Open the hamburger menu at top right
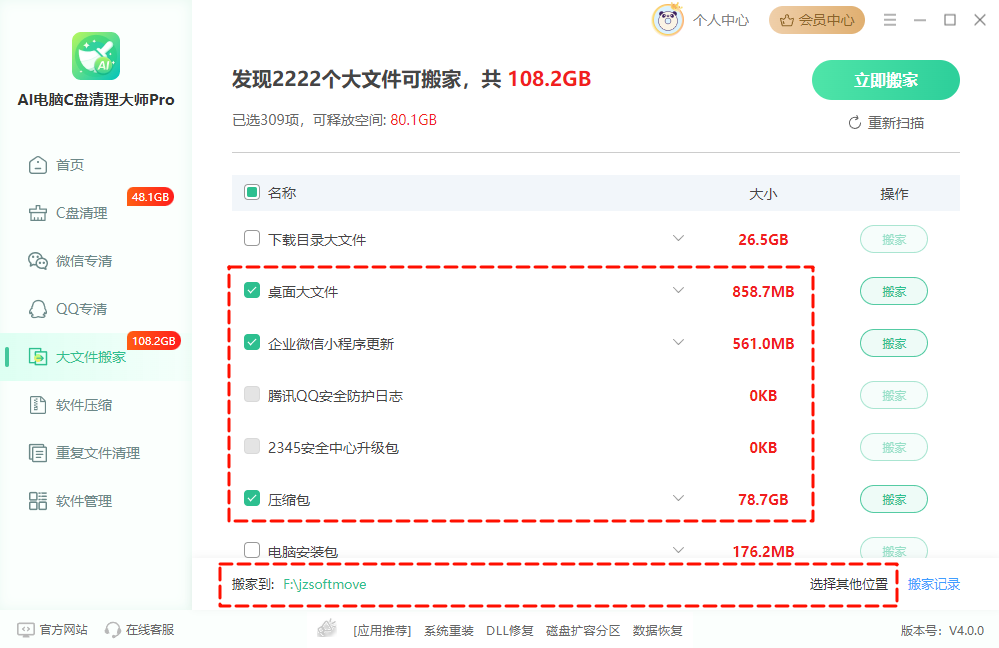This screenshot has height=648, width=999. coord(889,19)
